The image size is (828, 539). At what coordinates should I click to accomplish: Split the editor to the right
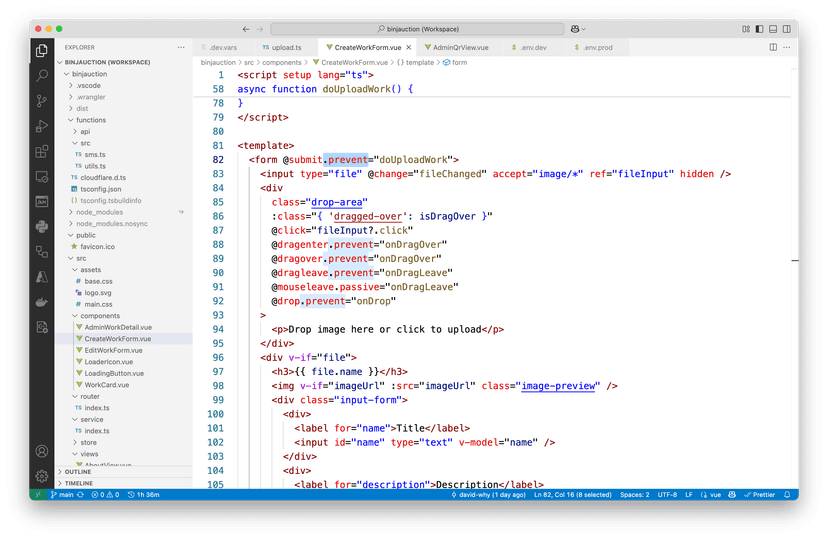[x=773, y=47]
